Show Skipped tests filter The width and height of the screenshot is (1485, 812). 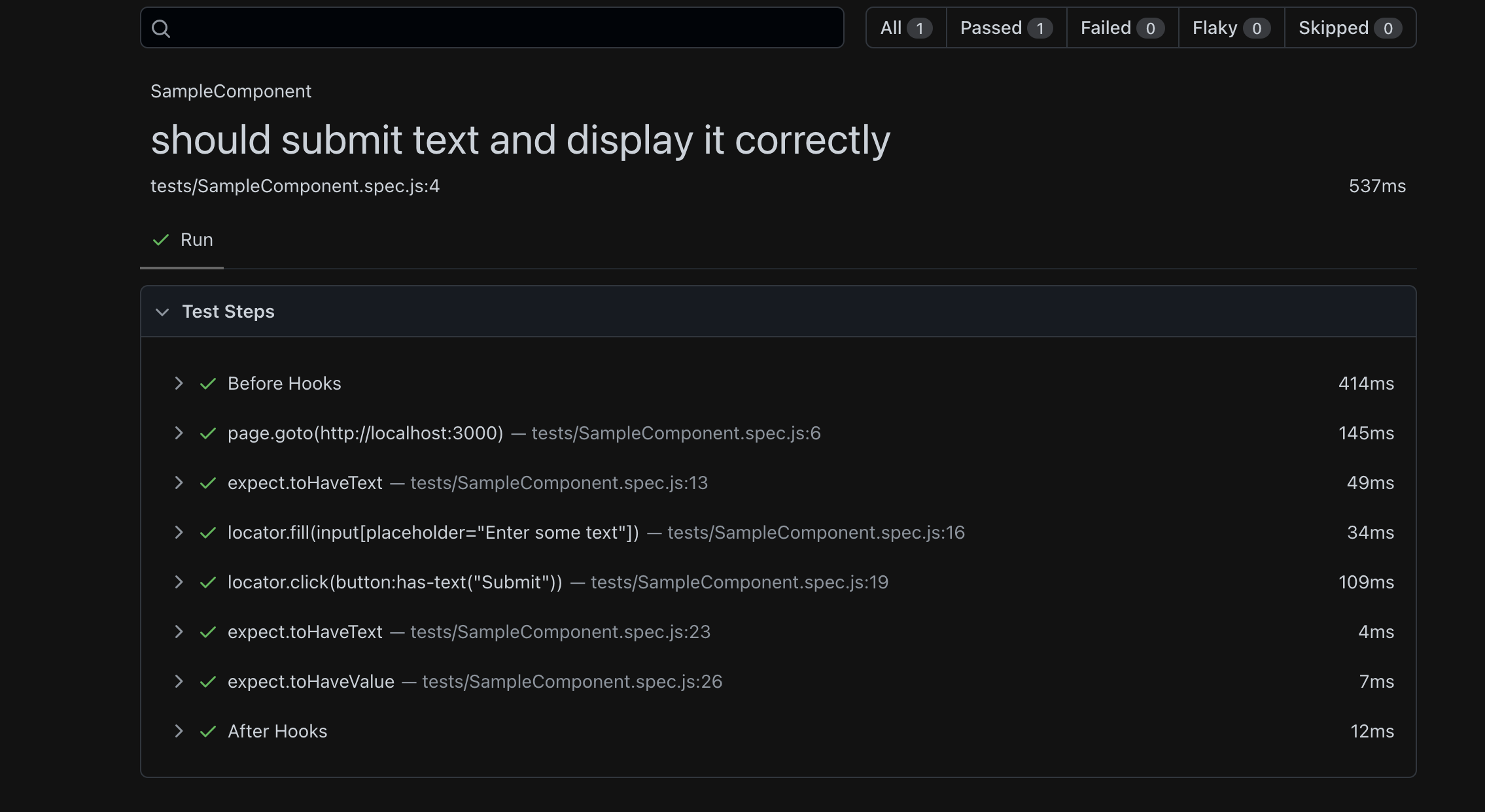tap(1350, 27)
